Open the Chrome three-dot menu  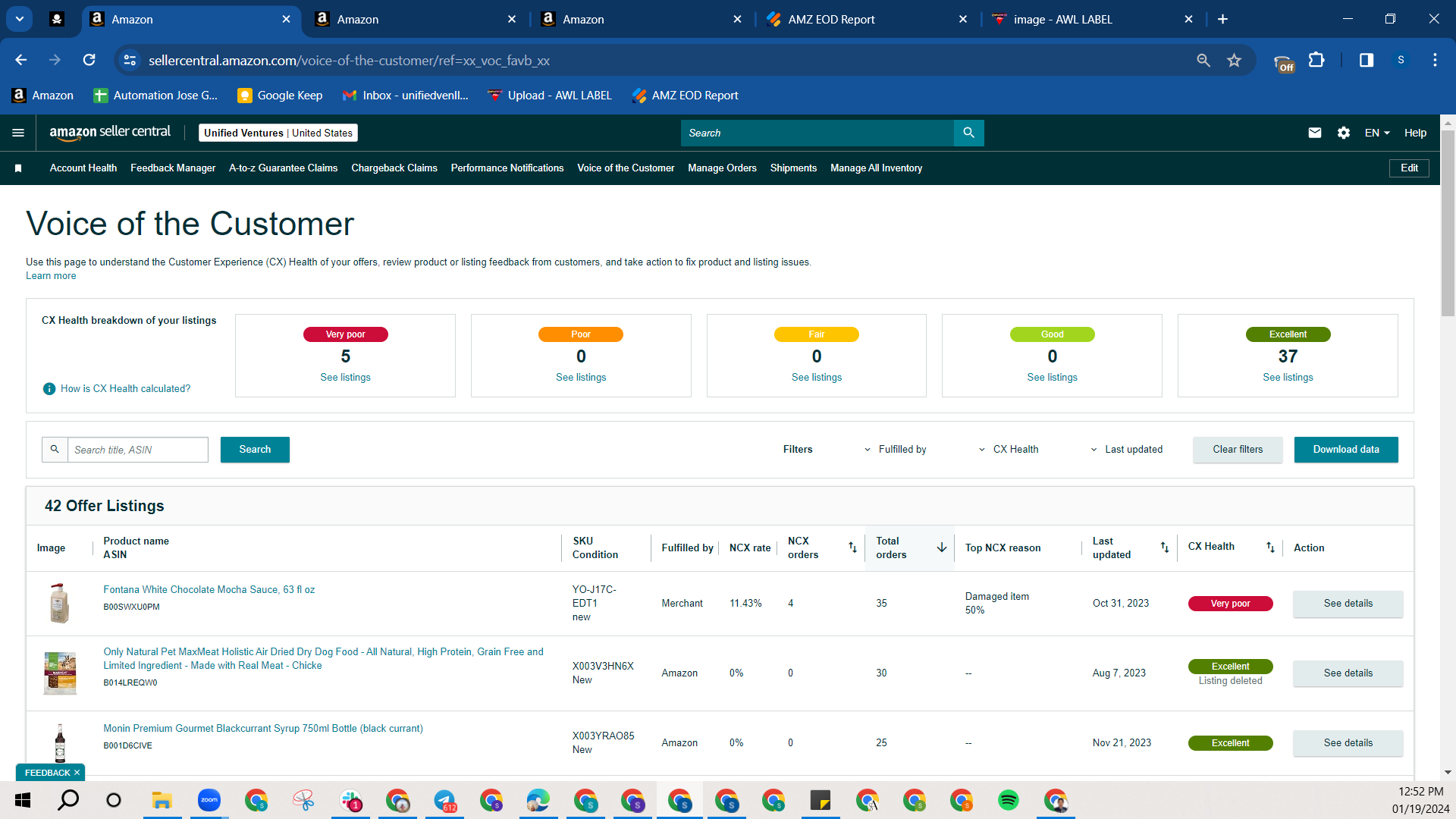(x=1435, y=60)
